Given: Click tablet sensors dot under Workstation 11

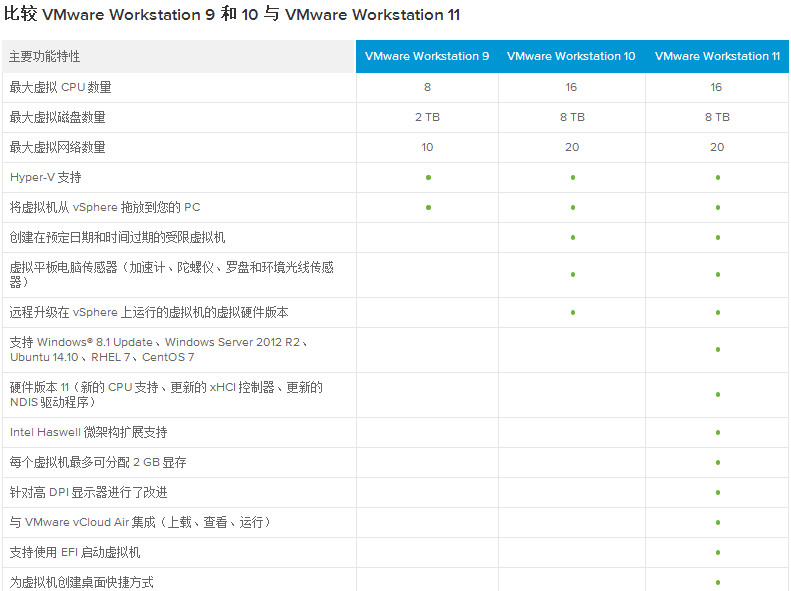Looking at the screenshot, I should pyautogui.click(x=718, y=275).
